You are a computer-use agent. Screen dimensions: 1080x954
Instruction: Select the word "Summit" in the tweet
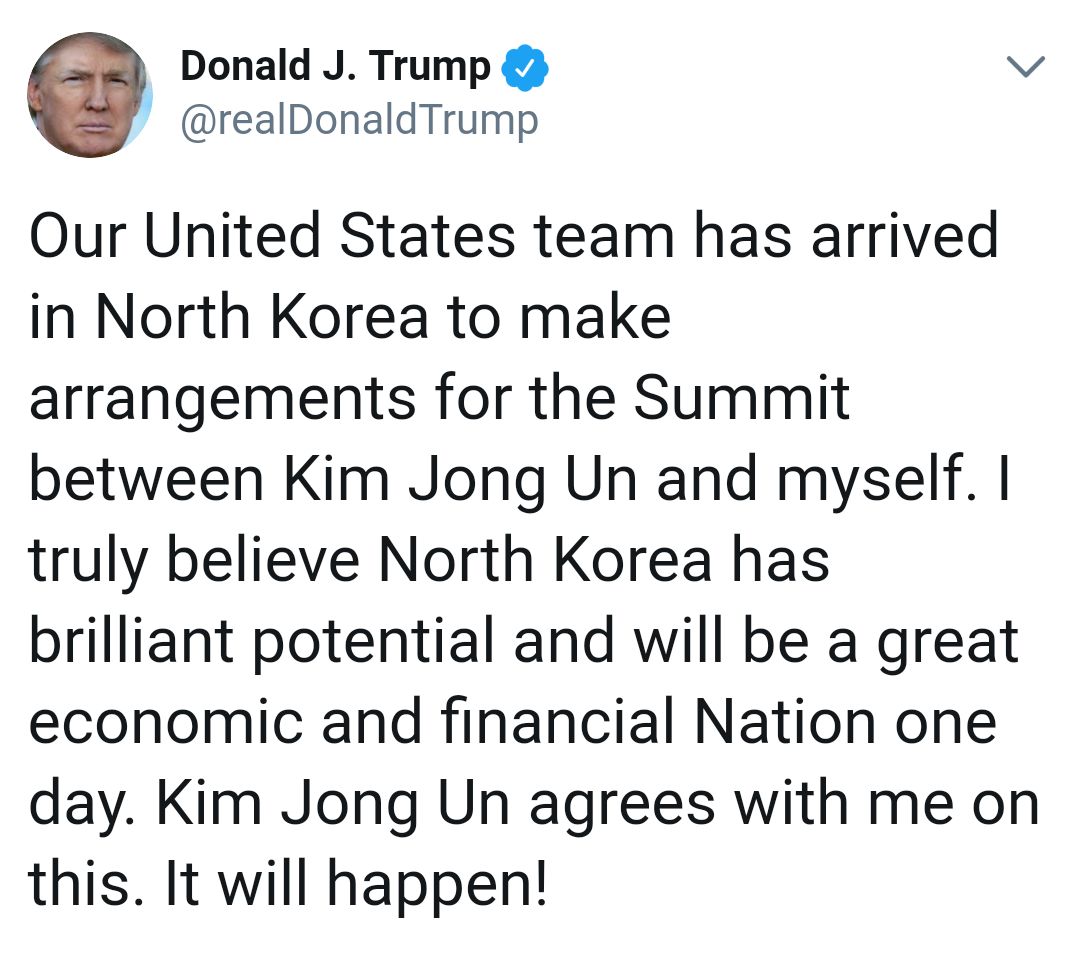(x=742, y=397)
